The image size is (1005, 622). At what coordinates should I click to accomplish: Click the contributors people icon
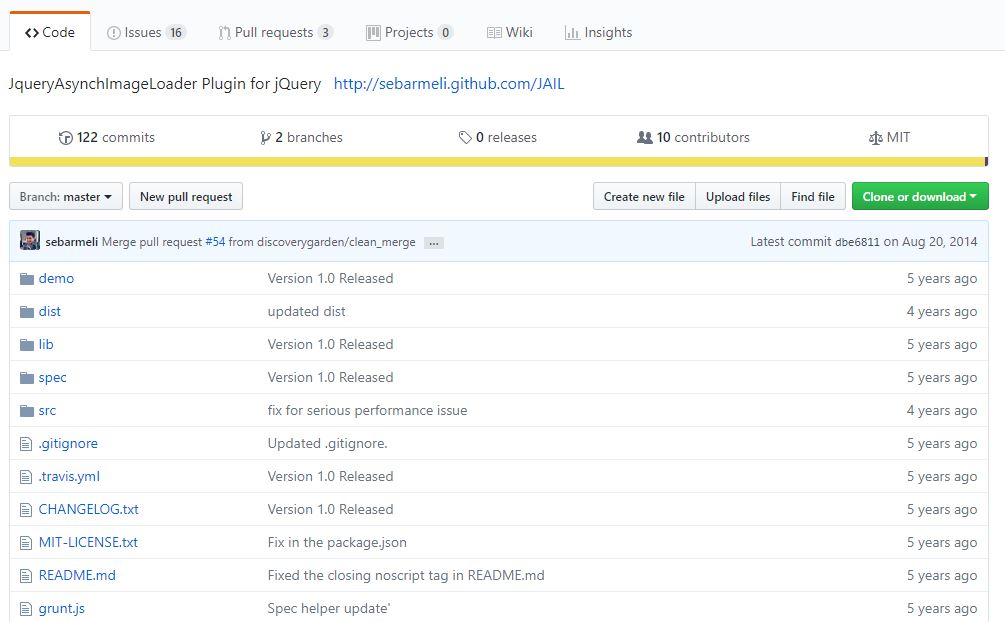(x=645, y=138)
